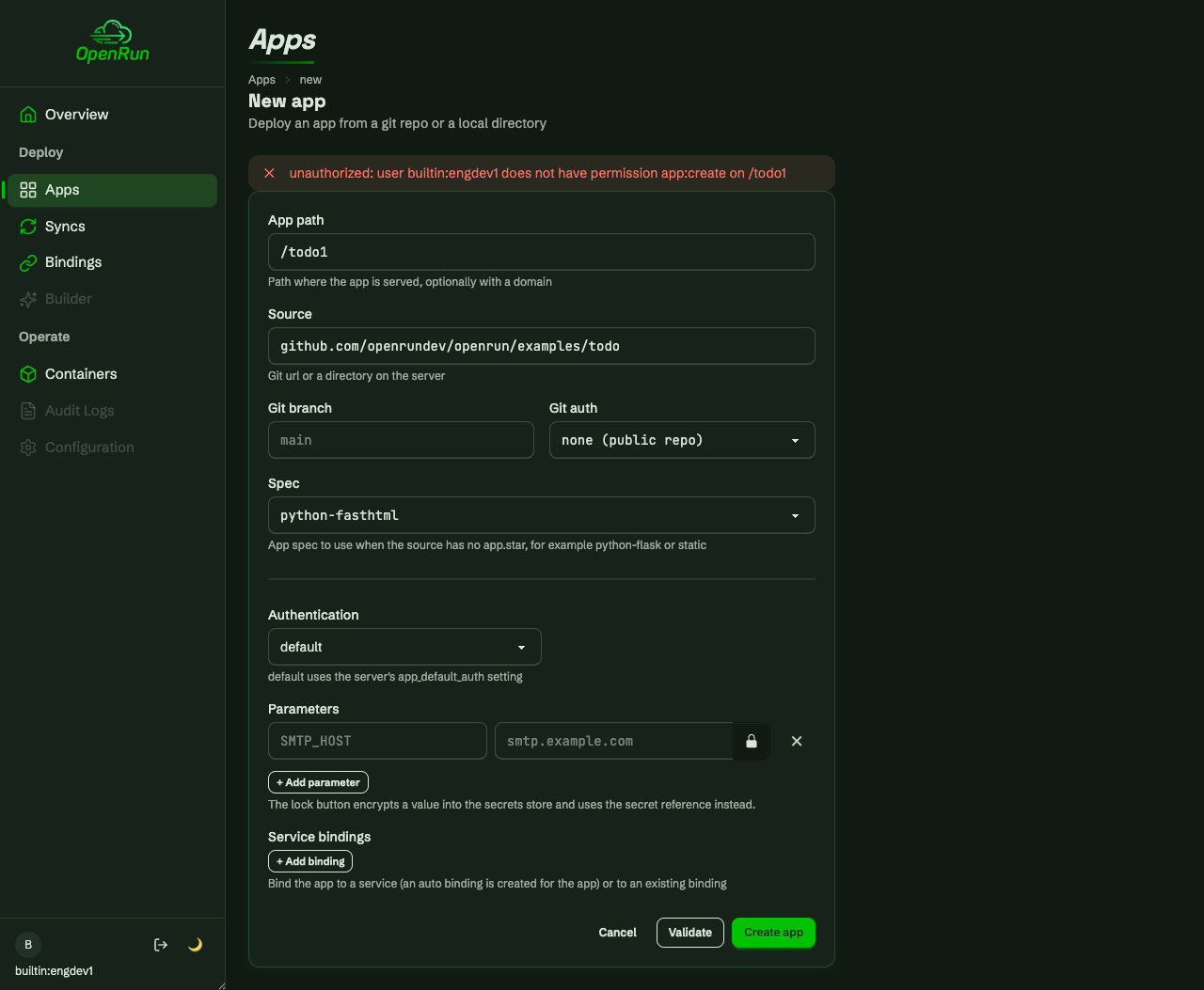
Task: Open the Authentication default dropdown
Action: click(x=404, y=647)
